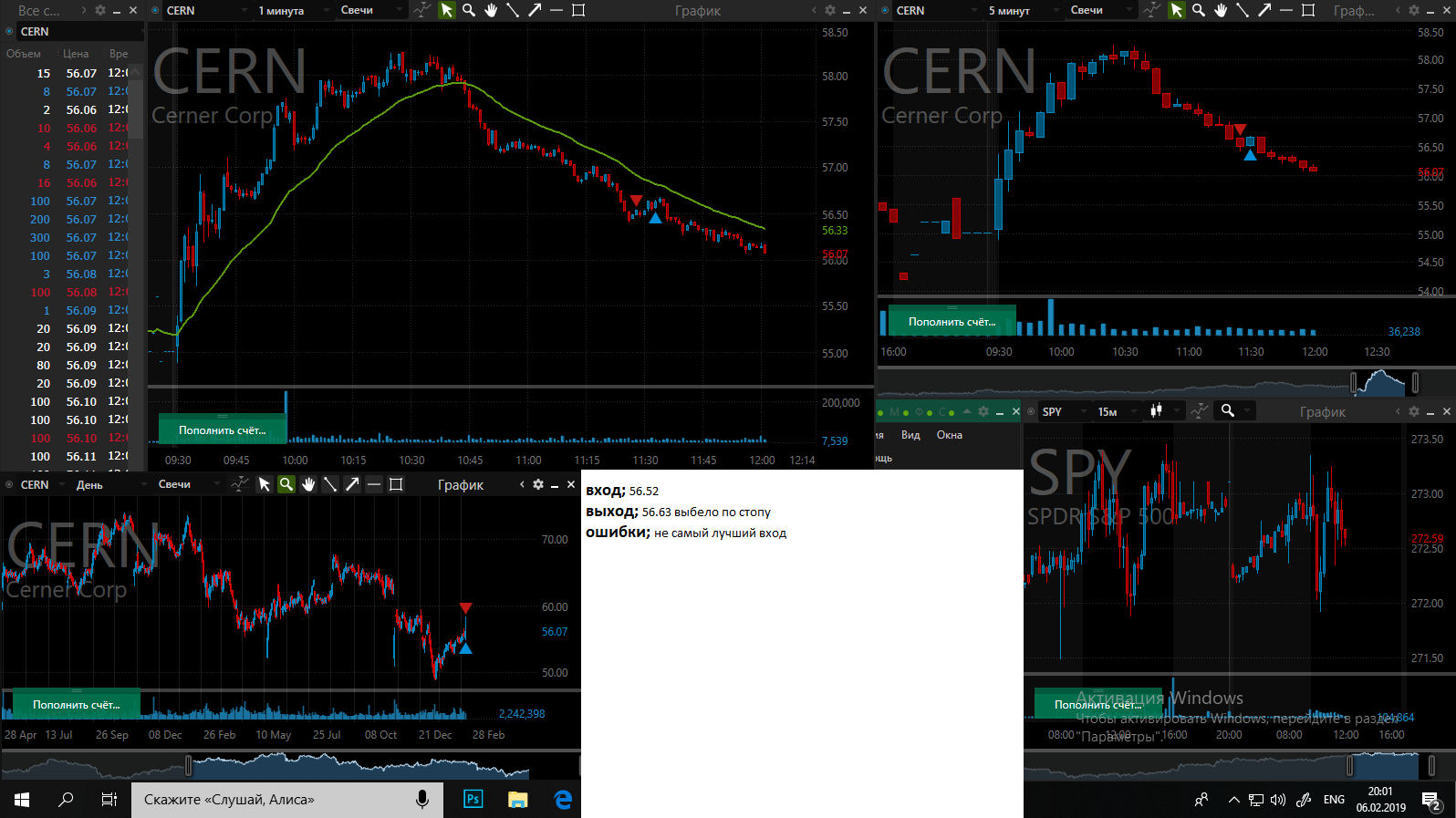This screenshot has height=818, width=1456.
Task: Toggle the link radio button of the time and sales panel
Action: coord(9,32)
